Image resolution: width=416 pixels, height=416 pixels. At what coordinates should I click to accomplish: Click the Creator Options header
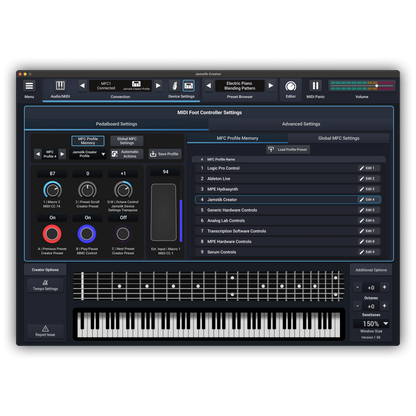coord(45,270)
